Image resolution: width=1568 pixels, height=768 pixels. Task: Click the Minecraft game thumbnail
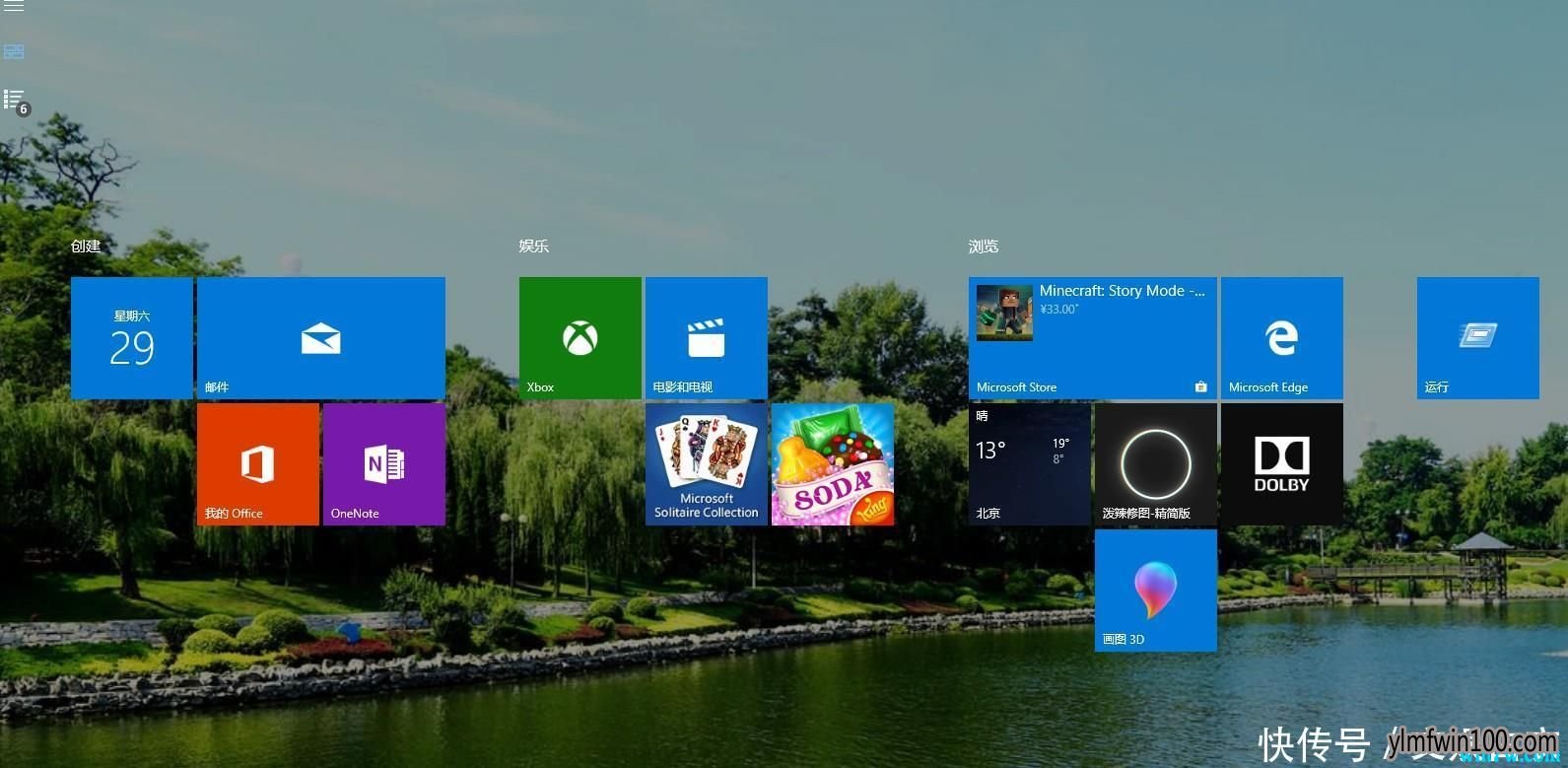pyautogui.click(x=1005, y=313)
